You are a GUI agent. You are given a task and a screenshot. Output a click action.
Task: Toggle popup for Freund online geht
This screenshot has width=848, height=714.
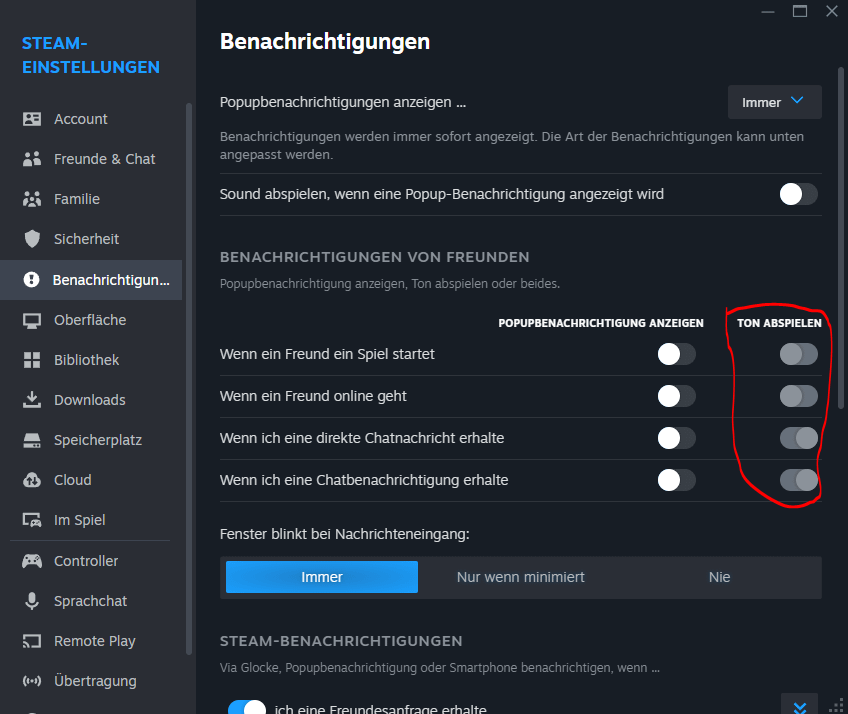click(676, 396)
